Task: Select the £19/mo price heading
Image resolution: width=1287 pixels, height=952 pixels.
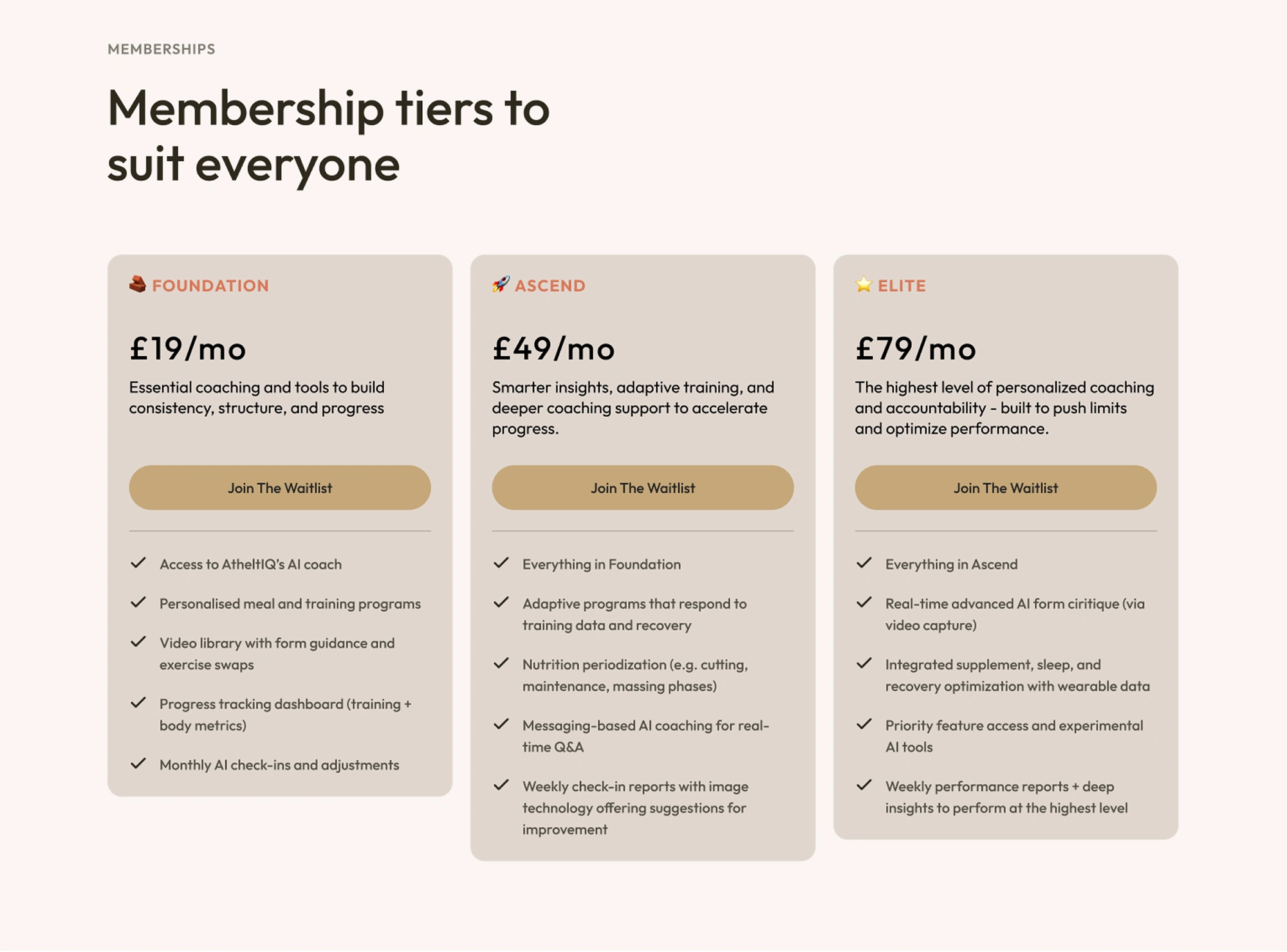Action: pyautogui.click(x=188, y=349)
